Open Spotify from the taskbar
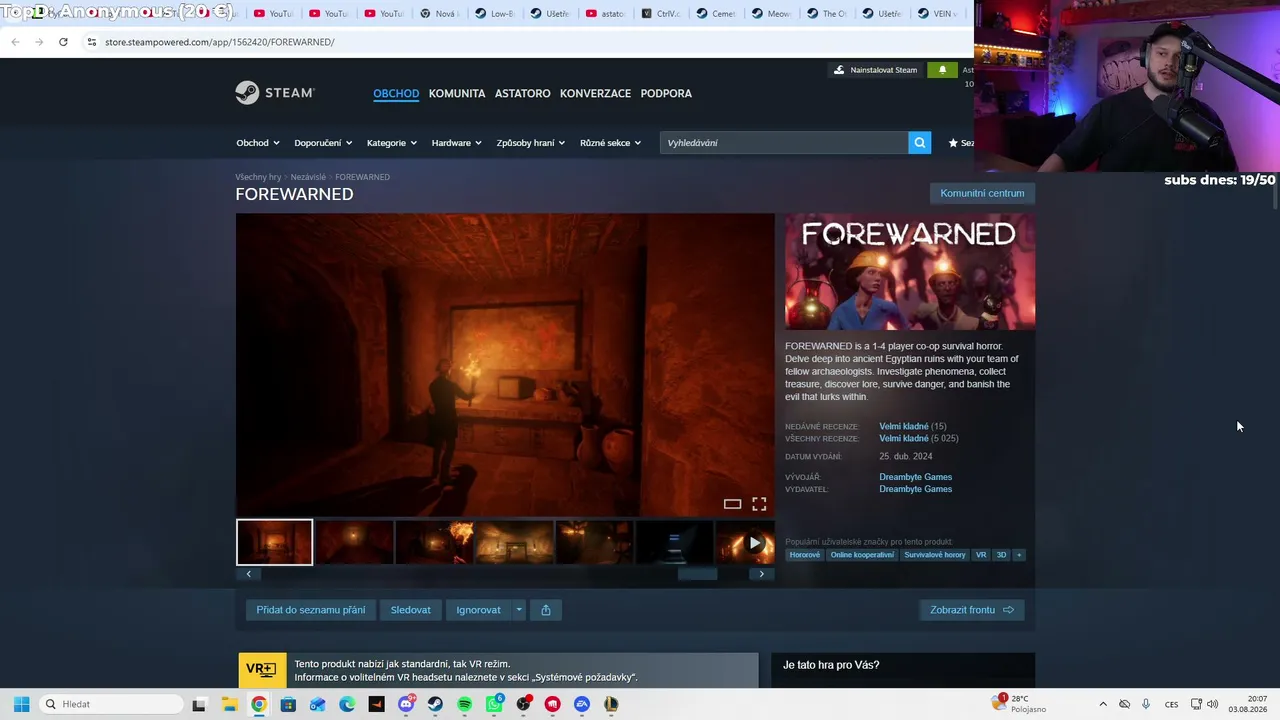 coord(465,704)
